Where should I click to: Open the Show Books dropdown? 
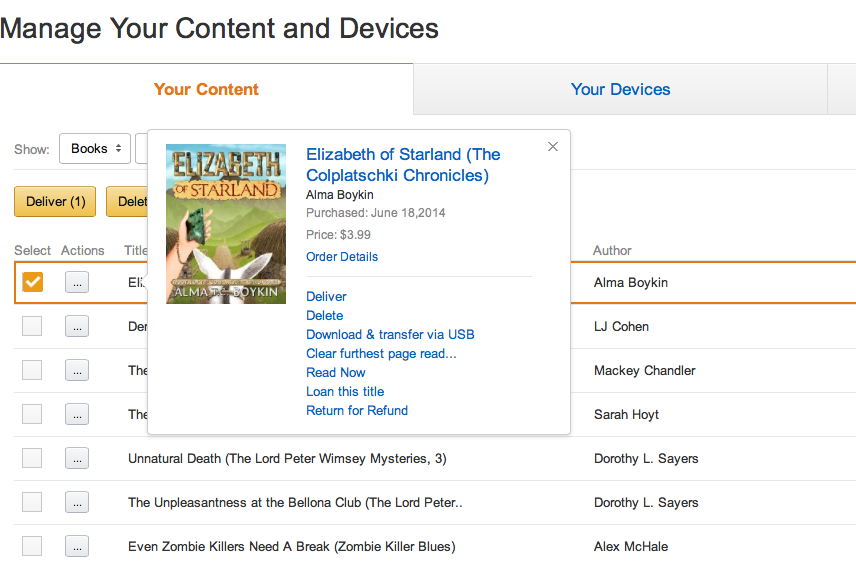click(x=95, y=149)
